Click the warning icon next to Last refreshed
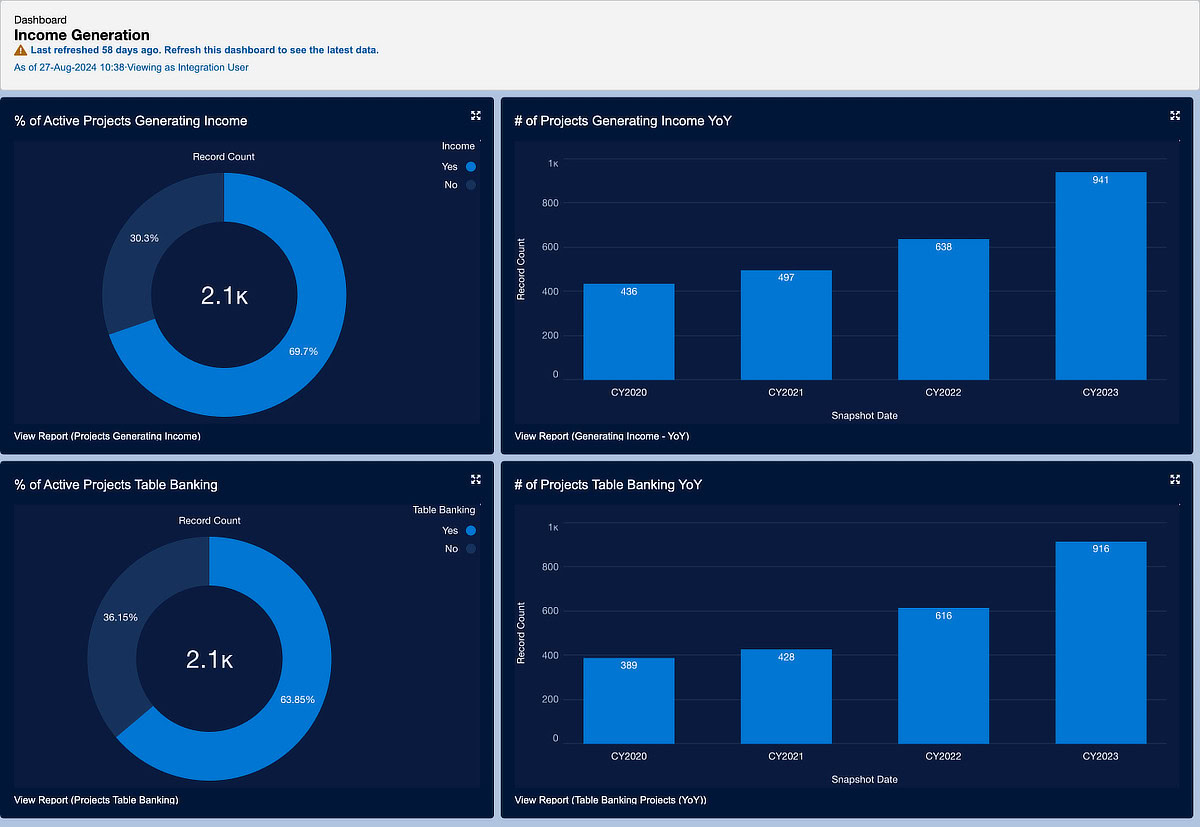The image size is (1200, 827). coord(20,49)
